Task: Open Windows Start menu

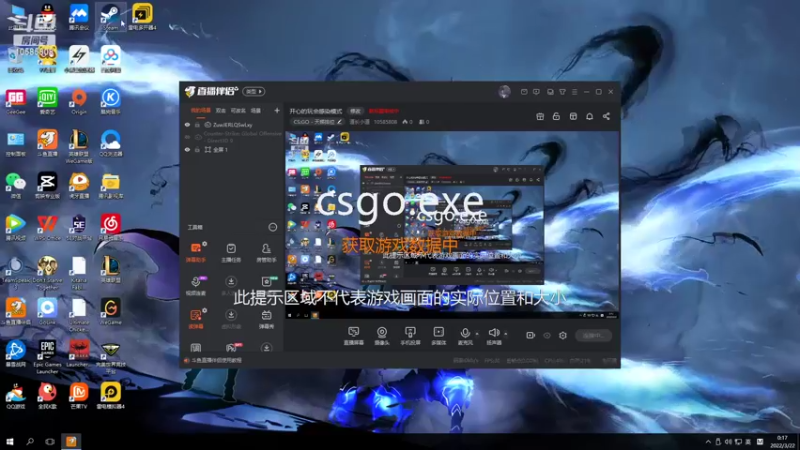Action: coord(10,441)
